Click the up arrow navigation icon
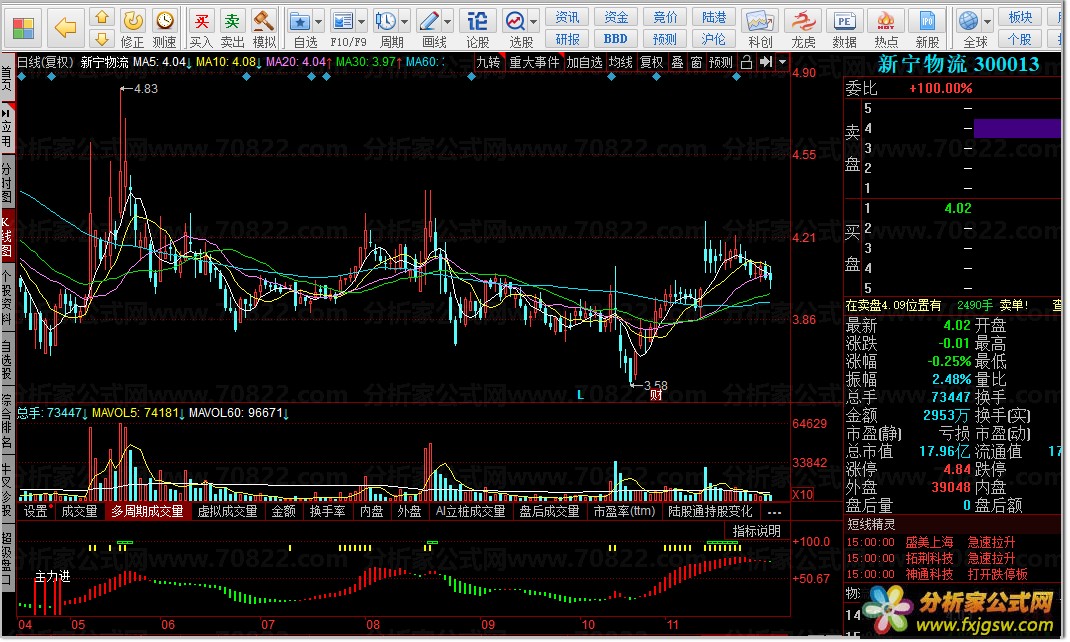The image size is (1070, 642). click(x=102, y=17)
